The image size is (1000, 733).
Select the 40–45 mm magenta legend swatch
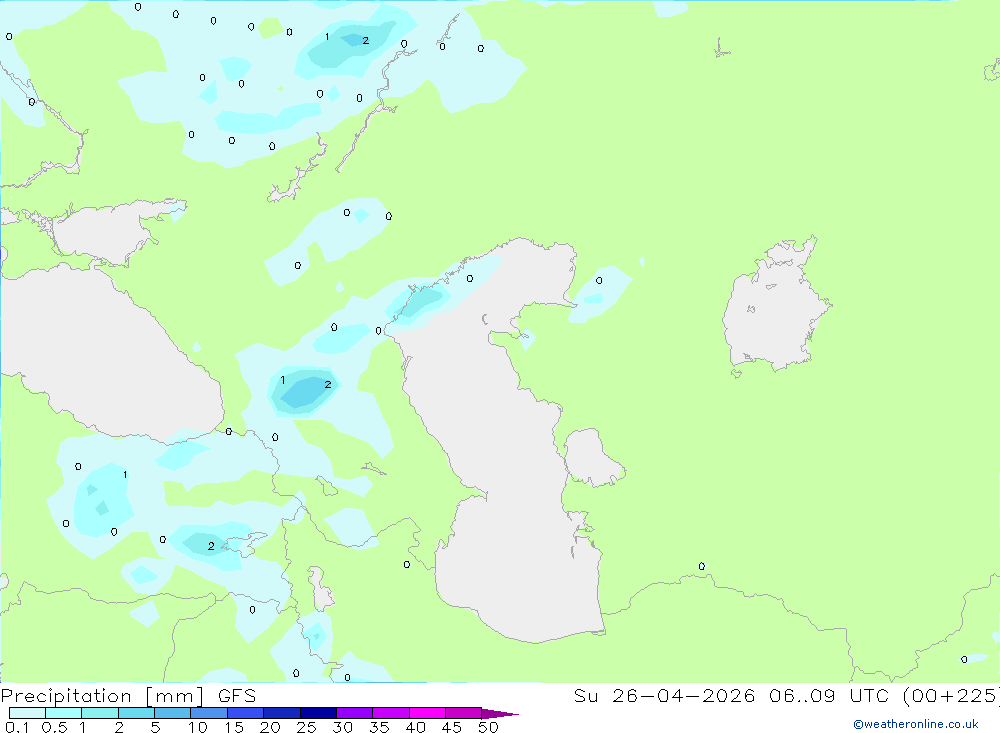[427, 713]
